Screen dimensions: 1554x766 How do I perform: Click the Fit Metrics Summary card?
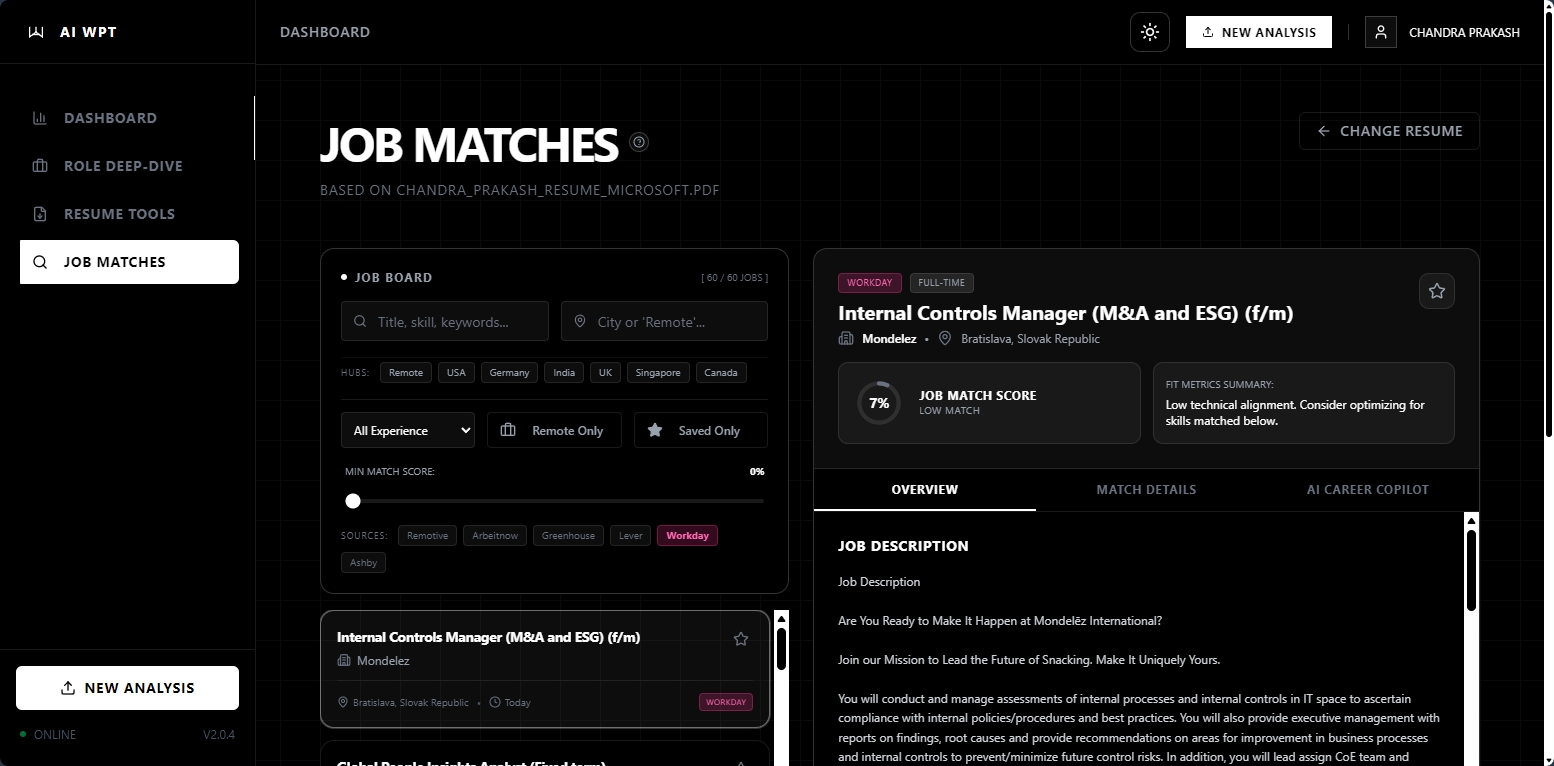click(1304, 403)
